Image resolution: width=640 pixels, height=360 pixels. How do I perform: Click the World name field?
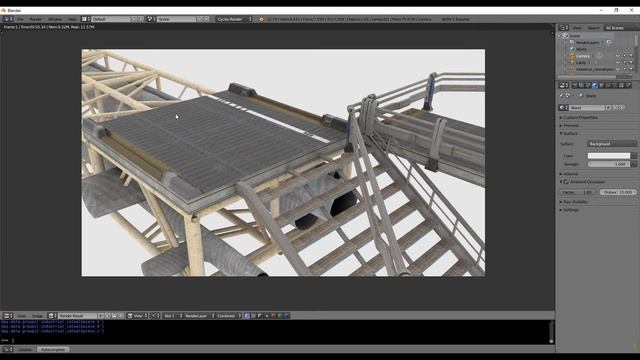click(587, 108)
